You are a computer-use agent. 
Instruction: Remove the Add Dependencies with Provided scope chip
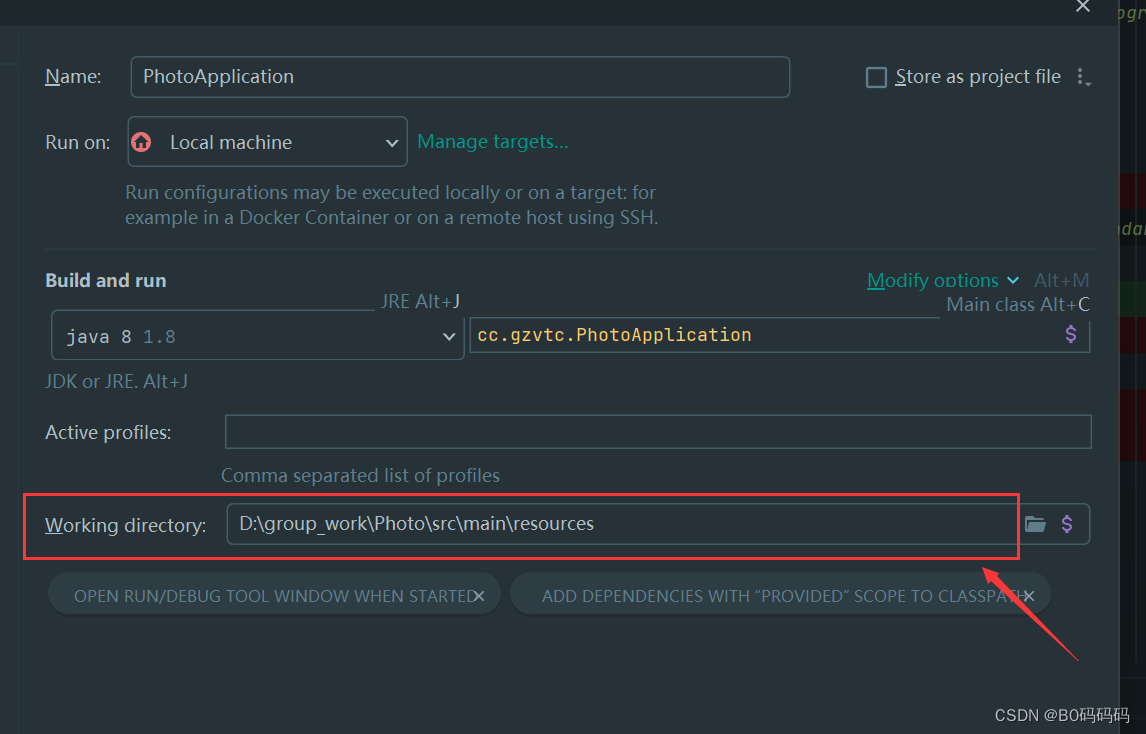pos(1029,596)
